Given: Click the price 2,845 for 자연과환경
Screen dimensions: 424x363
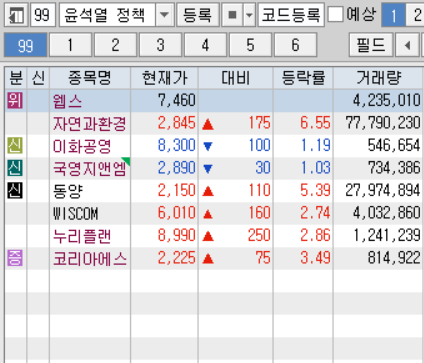Looking at the screenshot, I should coord(177,123).
